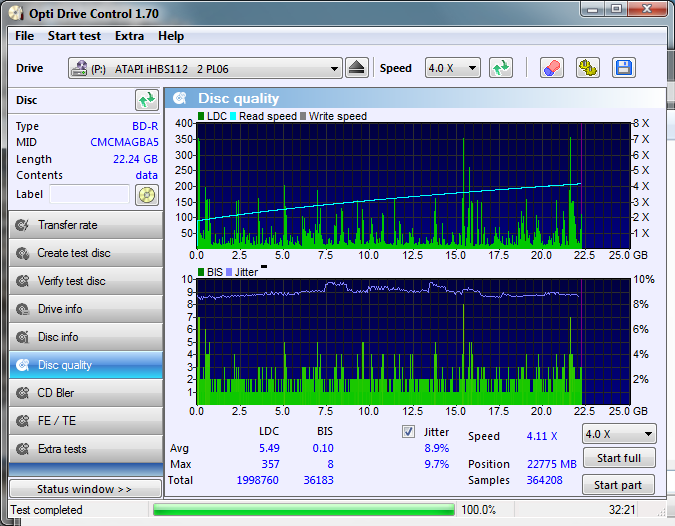This screenshot has height=526, width=675.
Task: Open the top Speed 4.0 X dropdown
Action: [452, 68]
